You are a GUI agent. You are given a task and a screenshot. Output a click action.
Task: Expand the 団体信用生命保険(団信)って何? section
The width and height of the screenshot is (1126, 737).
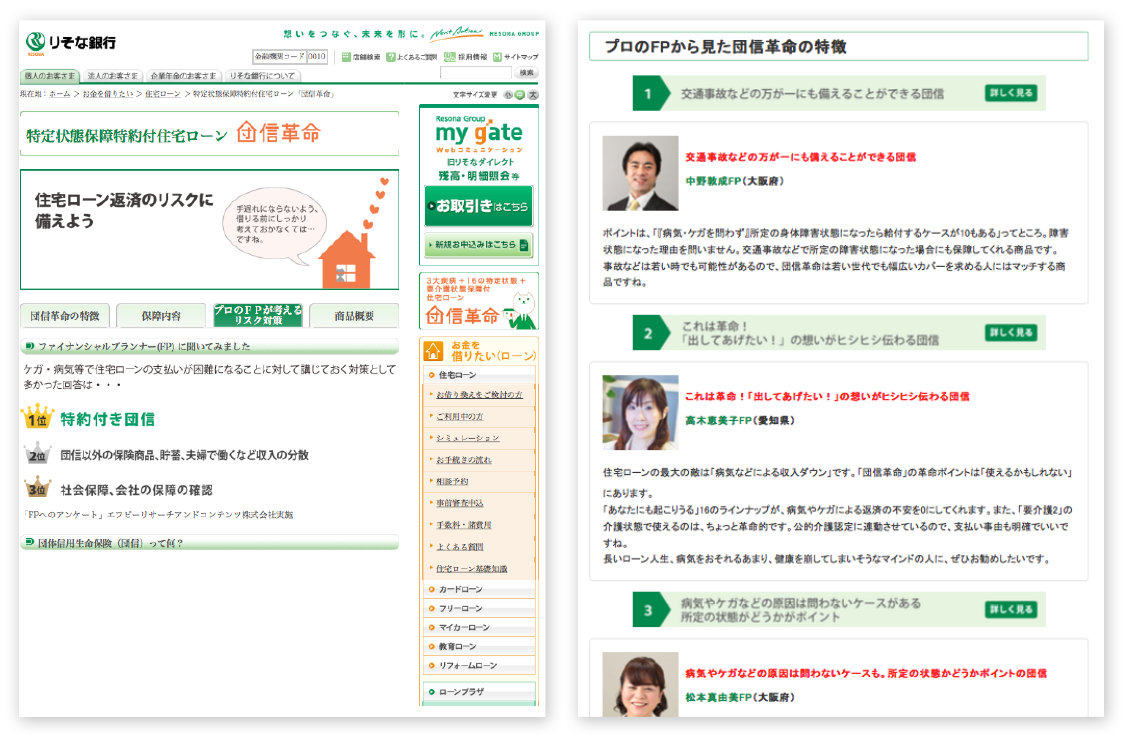click(x=209, y=543)
